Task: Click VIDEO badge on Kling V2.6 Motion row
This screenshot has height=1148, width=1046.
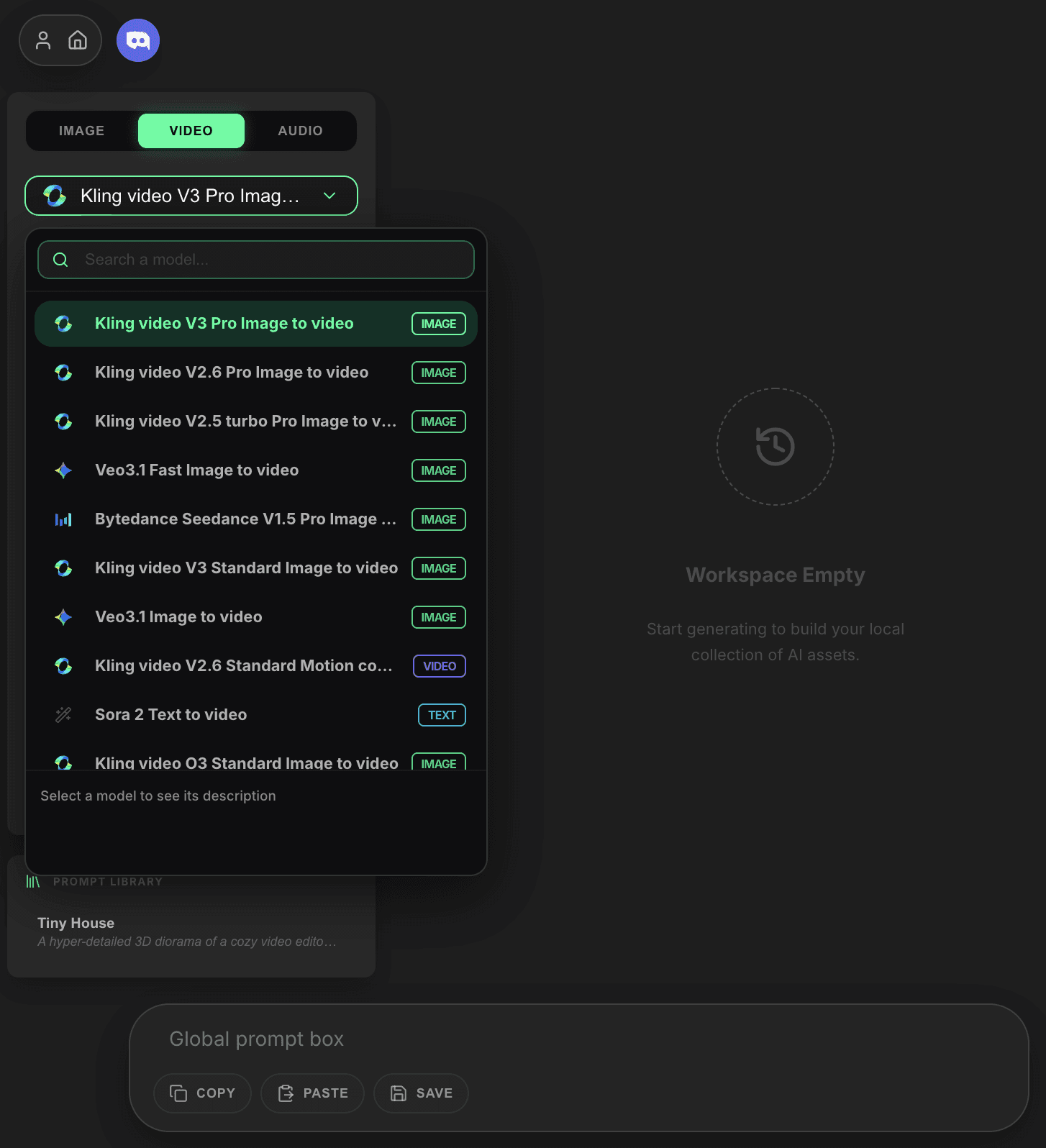Action: click(440, 666)
